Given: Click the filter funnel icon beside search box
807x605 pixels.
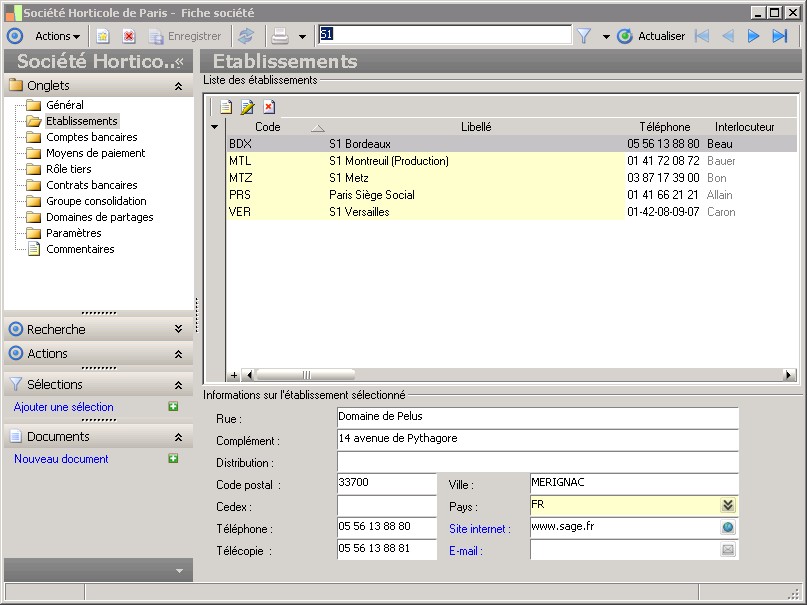Looking at the screenshot, I should 584,36.
